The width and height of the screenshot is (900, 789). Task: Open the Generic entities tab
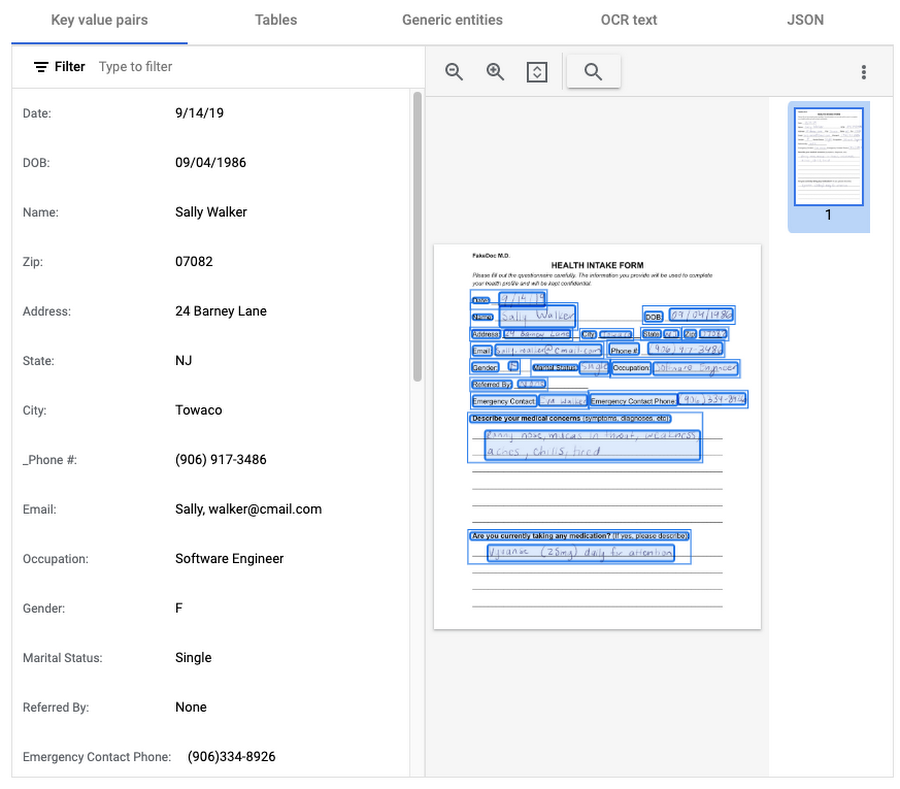tap(452, 20)
